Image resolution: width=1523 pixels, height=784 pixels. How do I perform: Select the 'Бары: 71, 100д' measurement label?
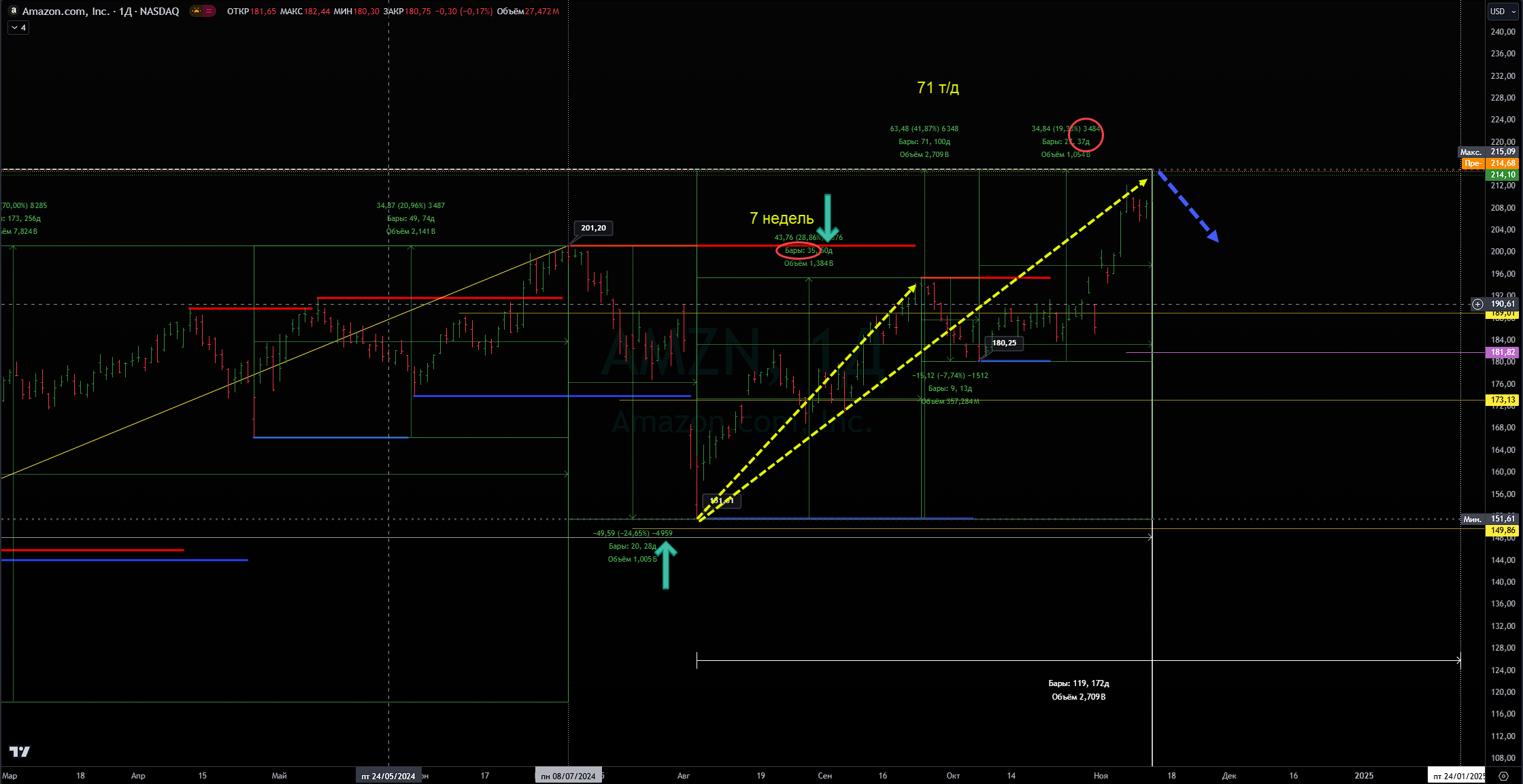[924, 141]
